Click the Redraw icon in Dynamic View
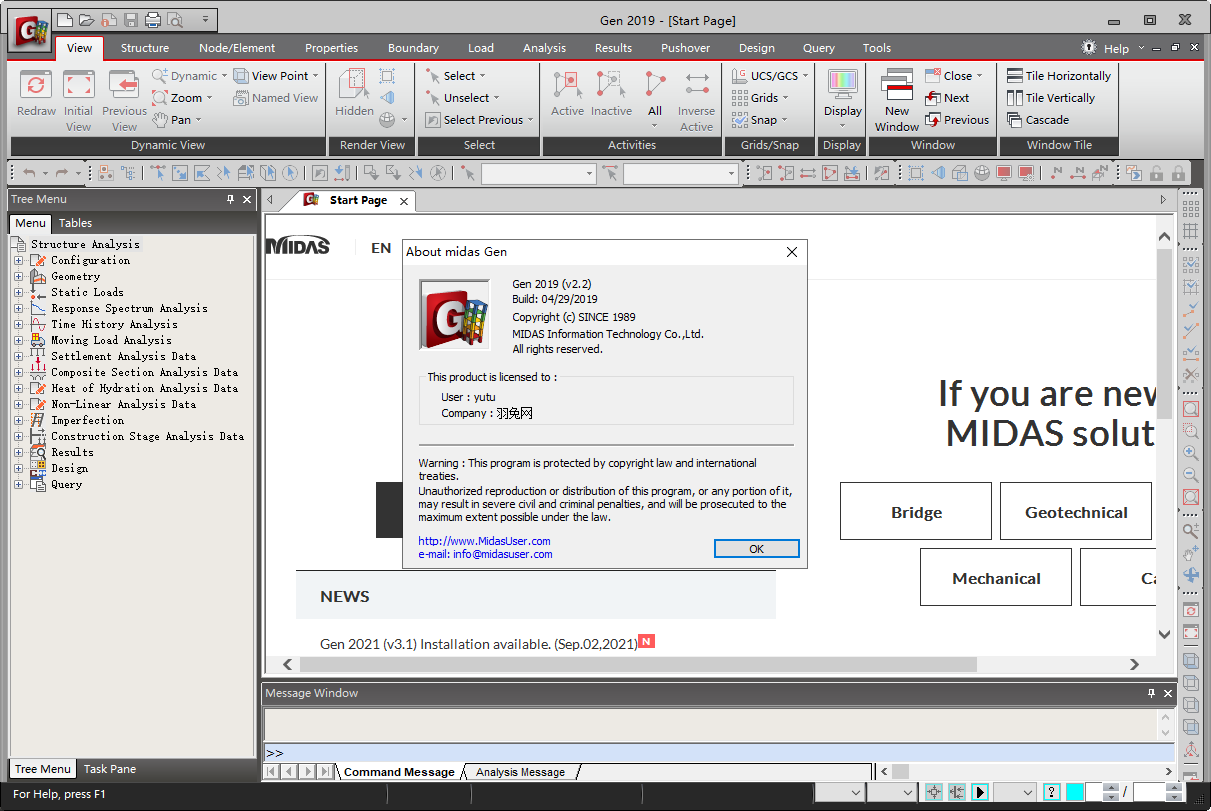The height and width of the screenshot is (811, 1211). 36,87
